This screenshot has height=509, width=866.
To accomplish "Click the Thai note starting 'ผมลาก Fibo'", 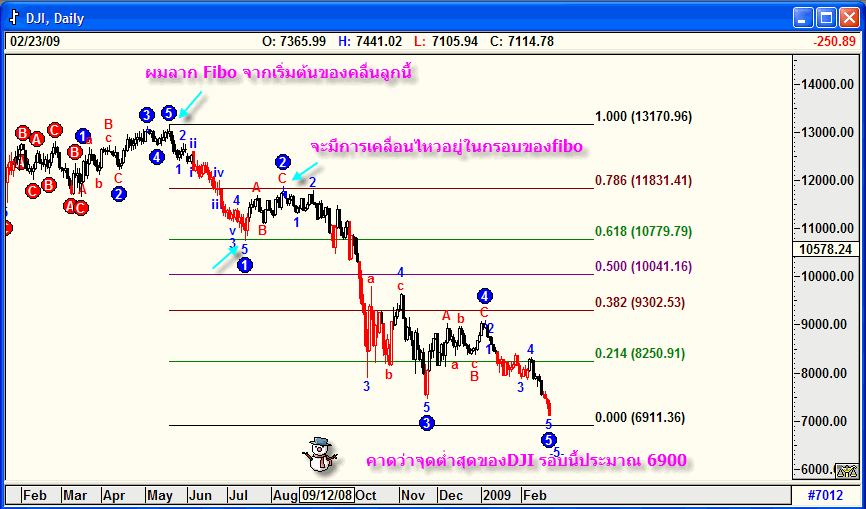I will point(278,73).
